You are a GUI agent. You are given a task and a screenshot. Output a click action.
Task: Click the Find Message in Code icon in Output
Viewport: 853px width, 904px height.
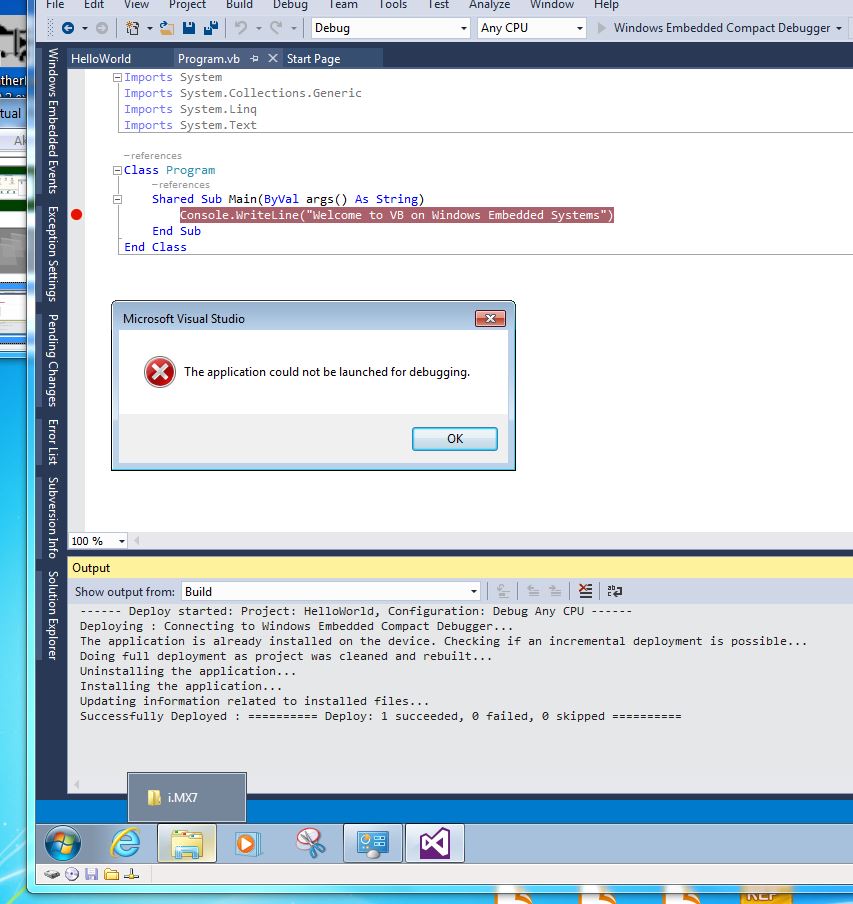503,591
